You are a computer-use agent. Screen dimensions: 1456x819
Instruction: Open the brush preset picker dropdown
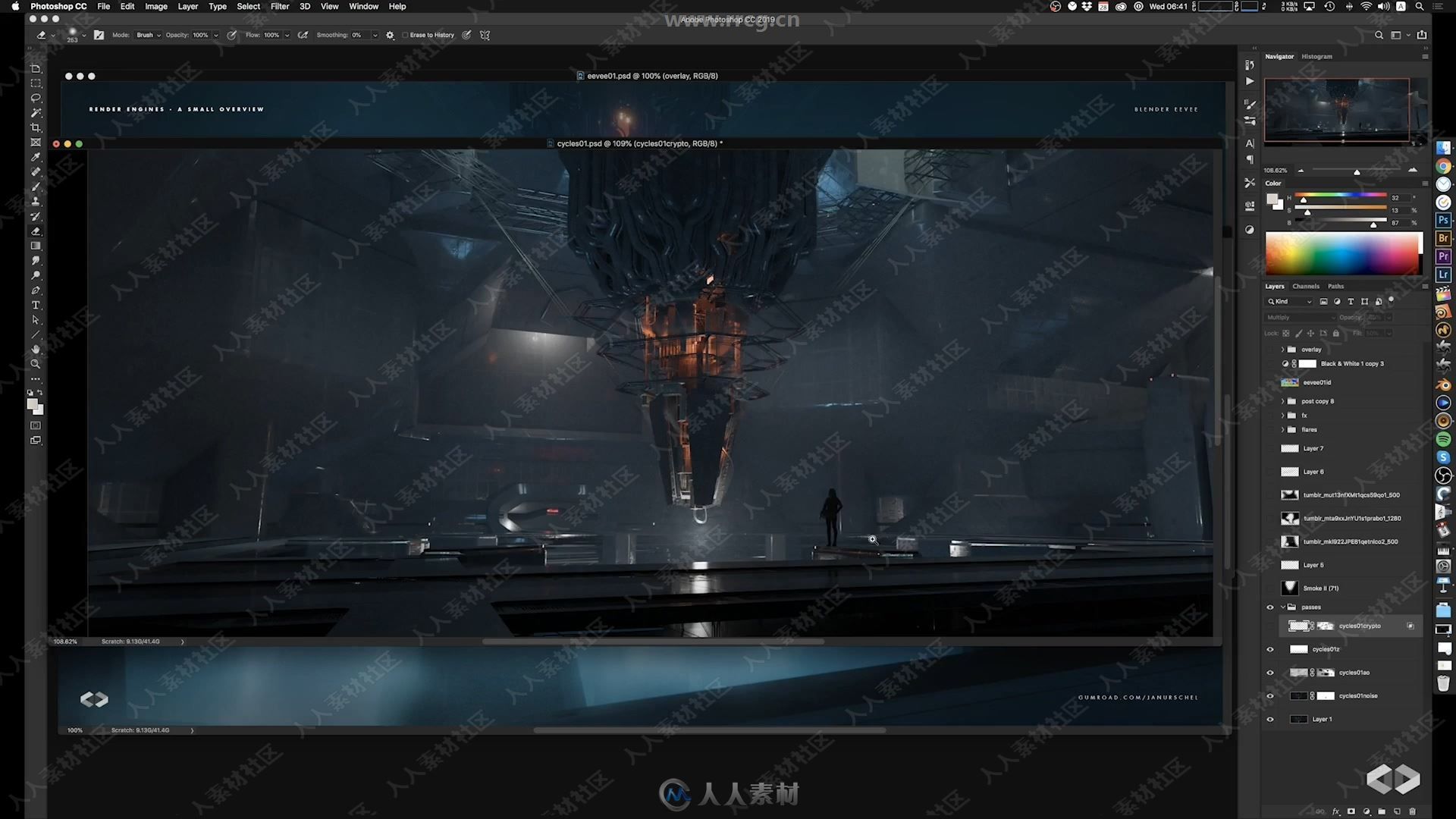[x=83, y=35]
